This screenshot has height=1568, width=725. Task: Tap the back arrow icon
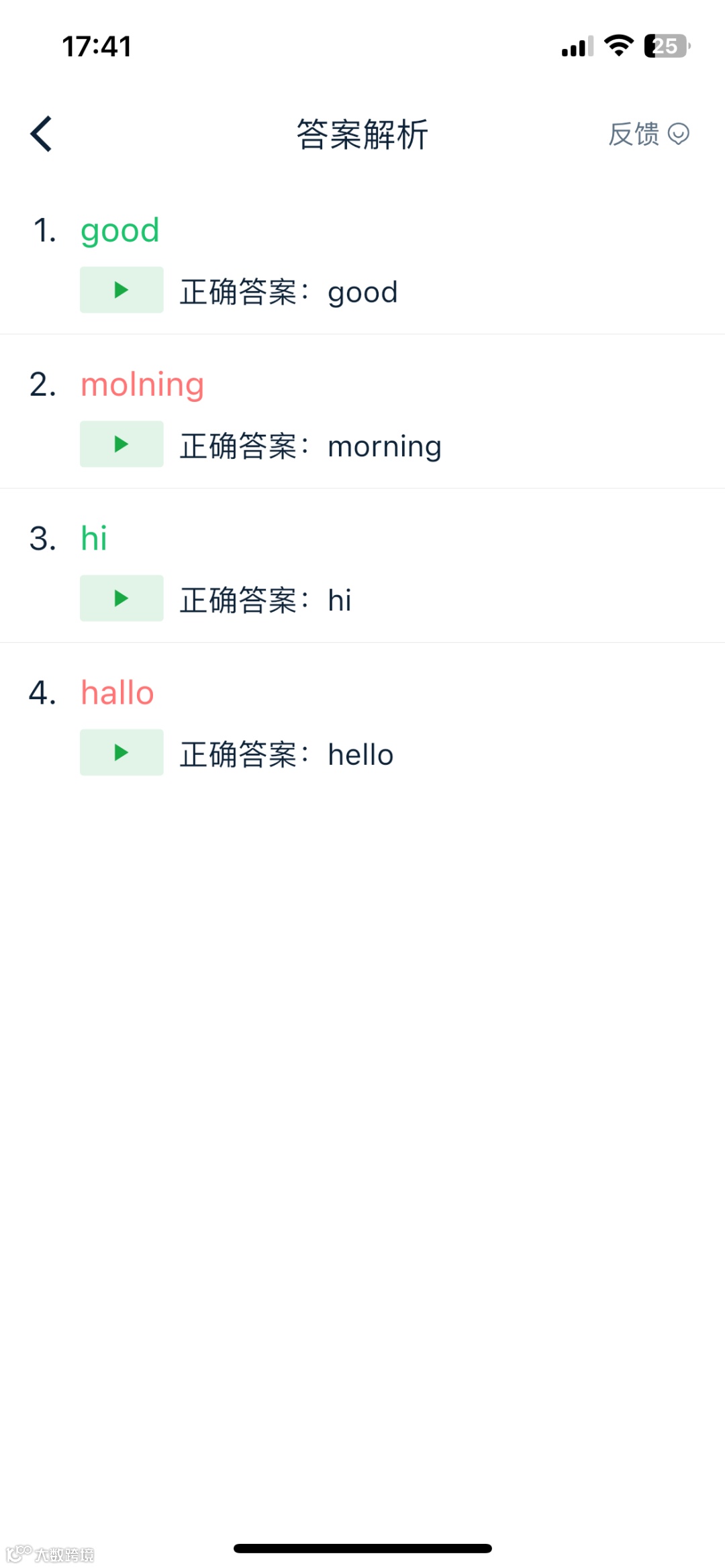point(42,134)
